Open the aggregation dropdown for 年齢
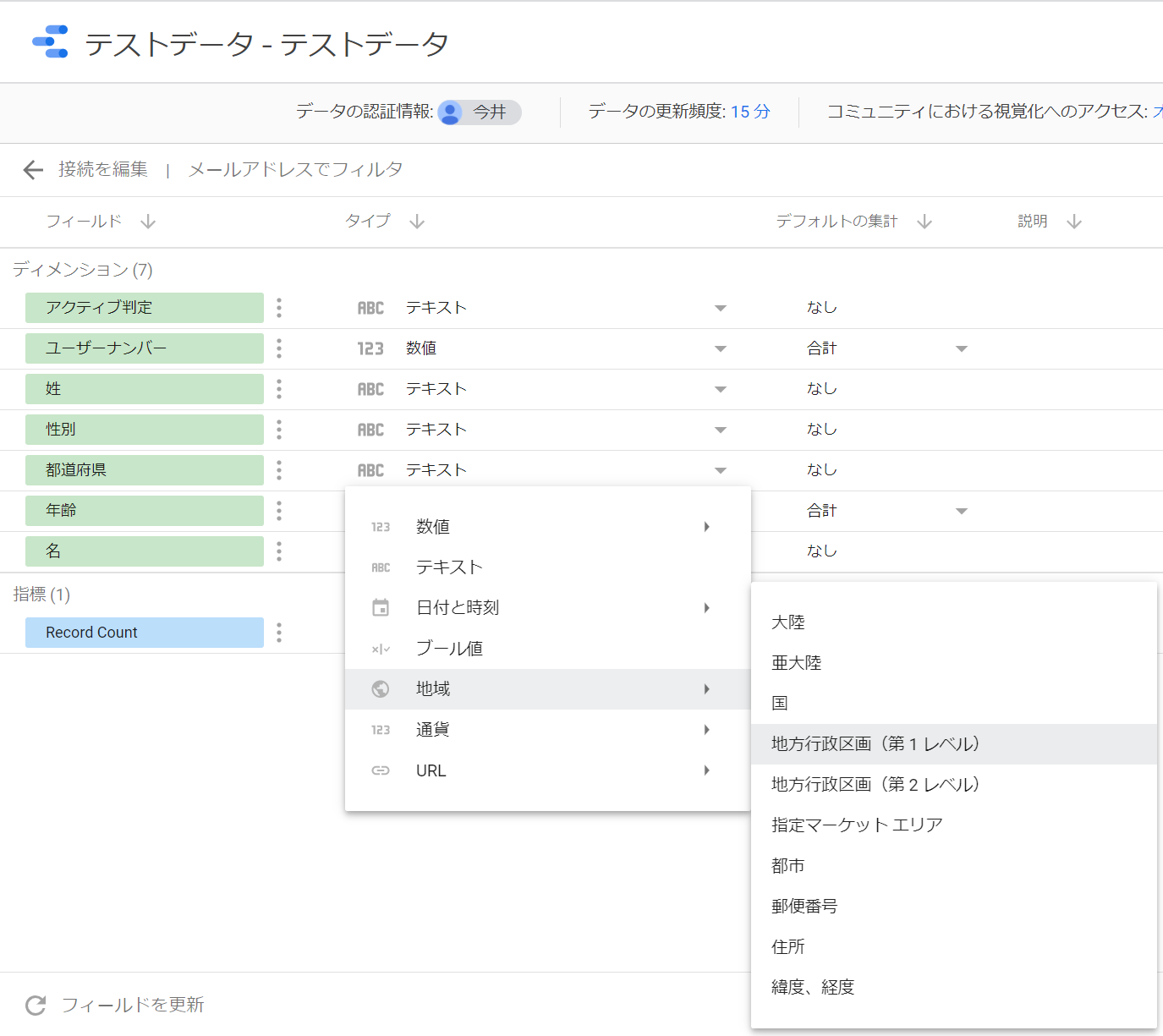The height and width of the screenshot is (1036, 1163). [961, 511]
